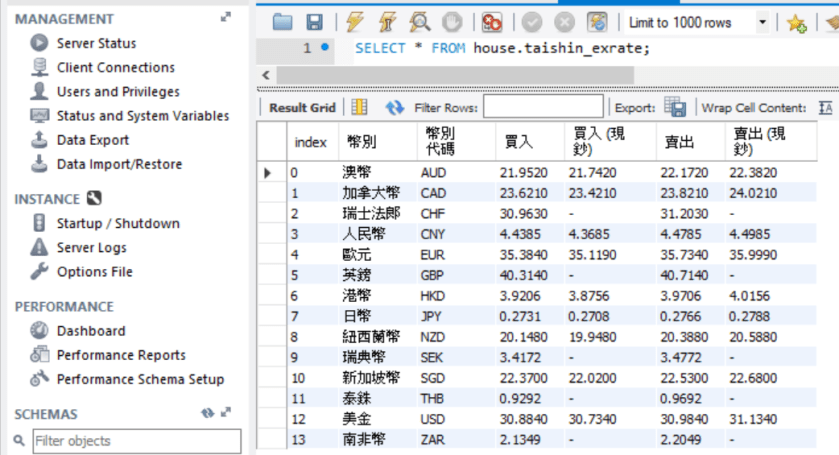Save the SQL script with the disk icon
This screenshot has width=839, height=455.
[314, 22]
